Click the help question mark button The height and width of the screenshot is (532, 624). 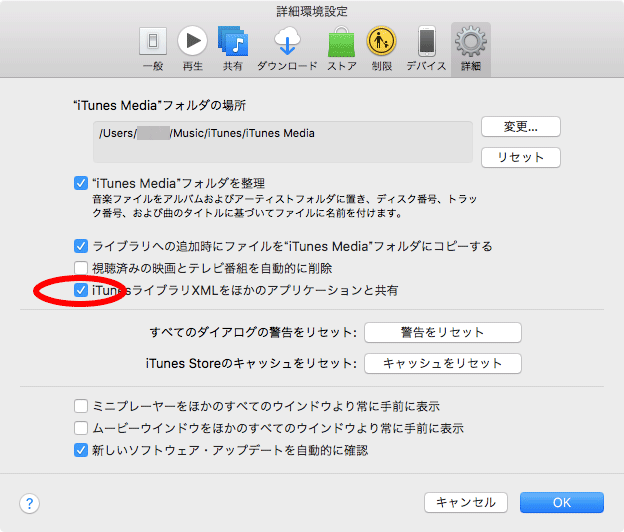tap(29, 503)
